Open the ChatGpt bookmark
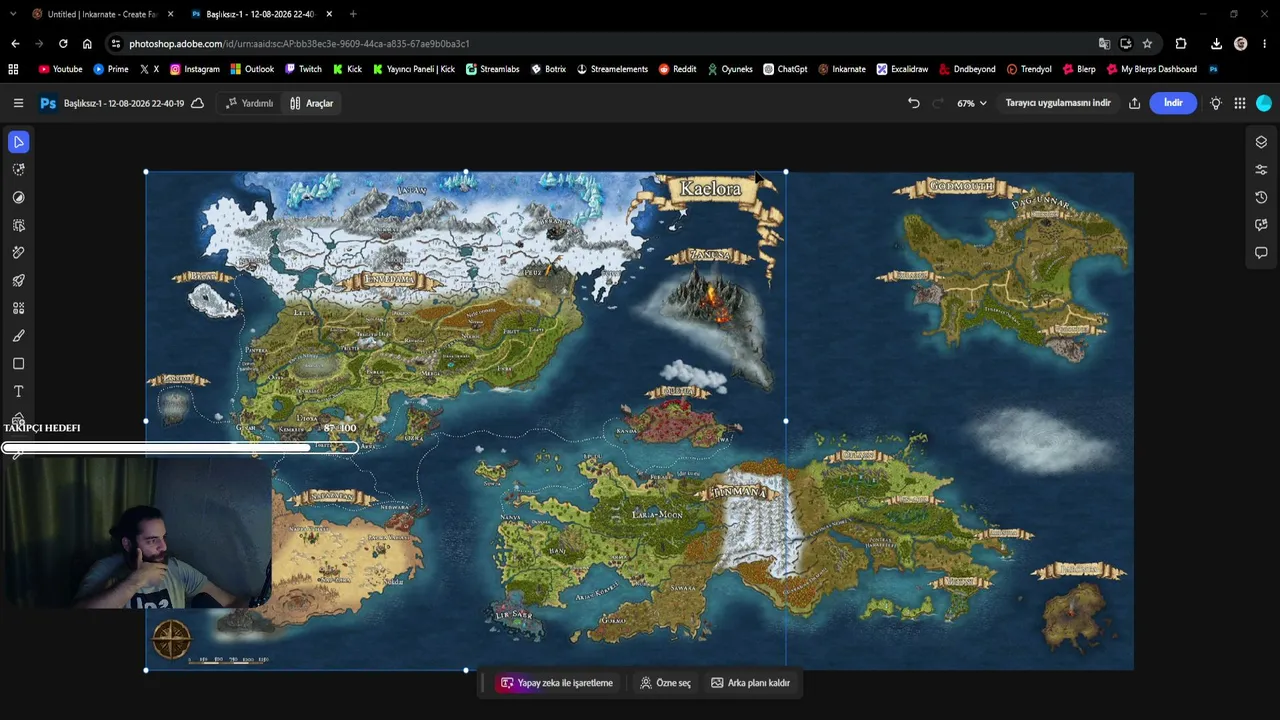The width and height of the screenshot is (1280, 720). pos(785,69)
